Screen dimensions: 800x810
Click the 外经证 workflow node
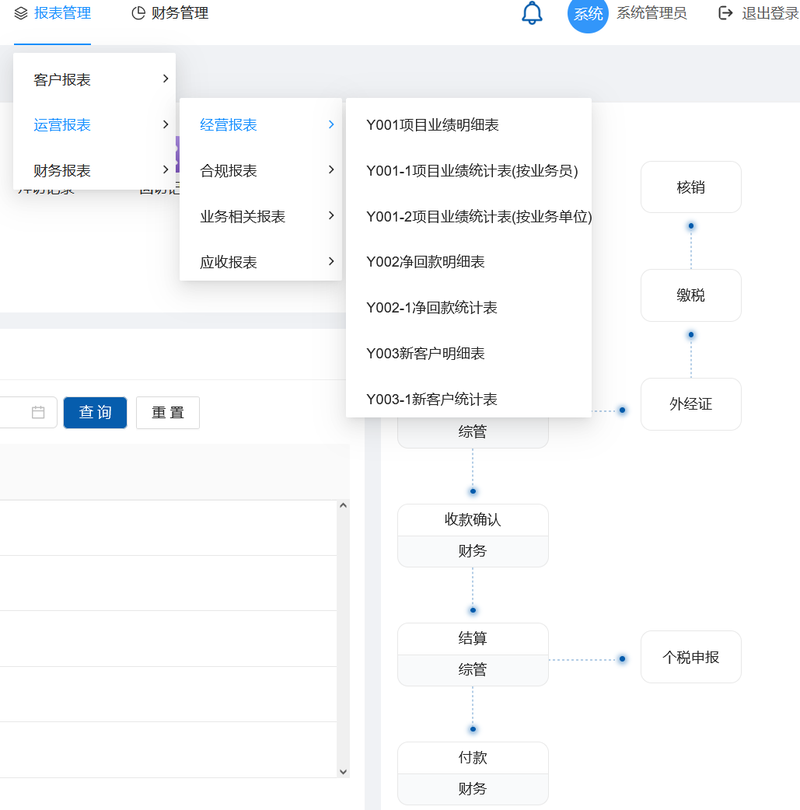[691, 404]
